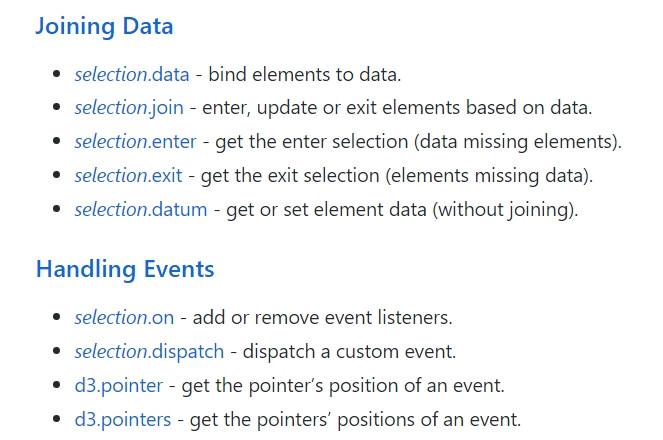Open the Joining Data heading link
Screen dimensions: 663x440
(x=104, y=26)
